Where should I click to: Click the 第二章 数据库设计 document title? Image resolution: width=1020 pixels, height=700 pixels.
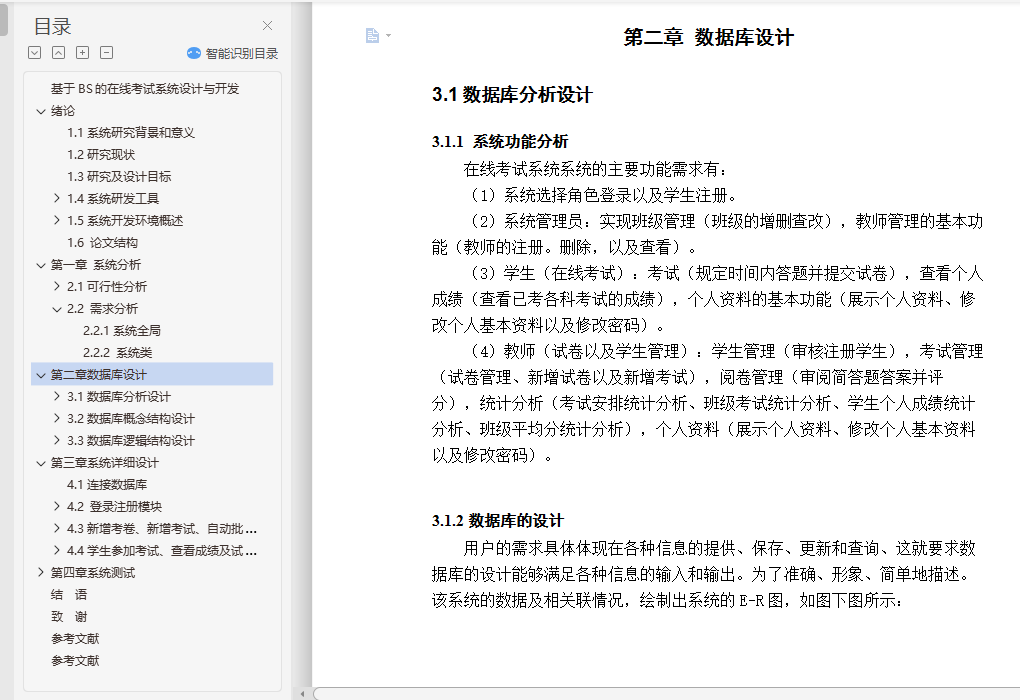pos(708,37)
